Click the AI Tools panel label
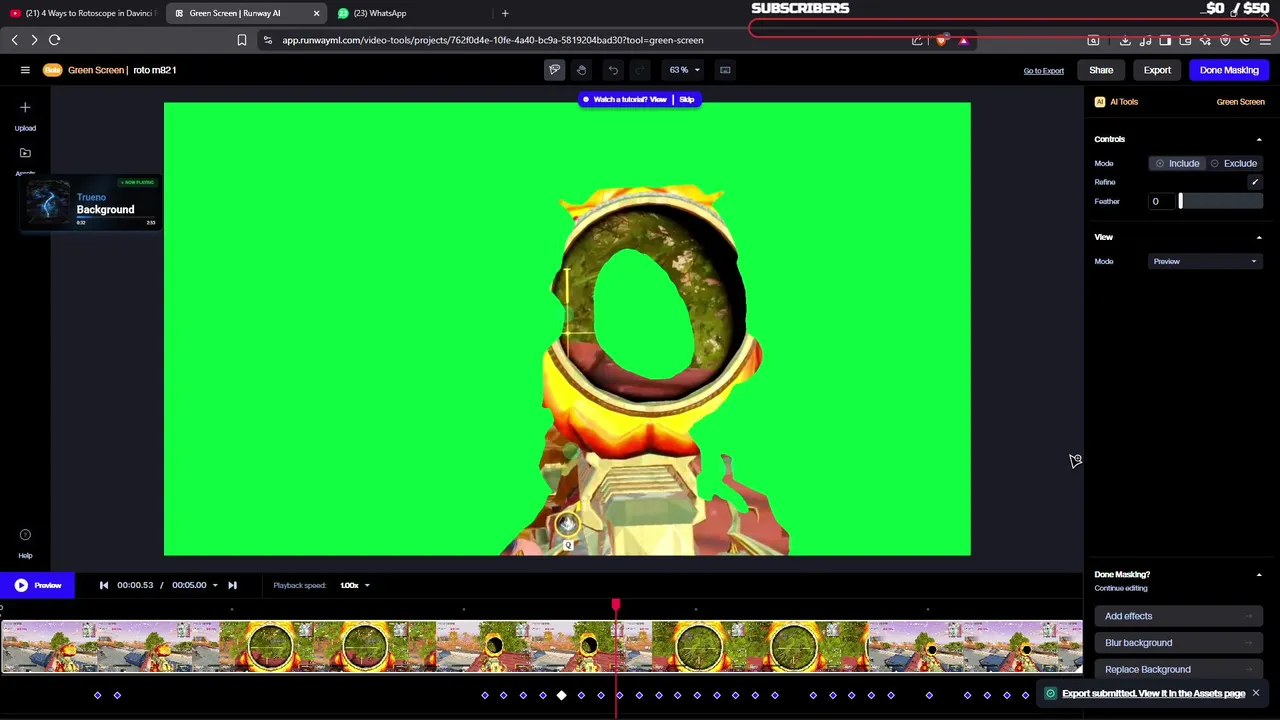 (1124, 102)
